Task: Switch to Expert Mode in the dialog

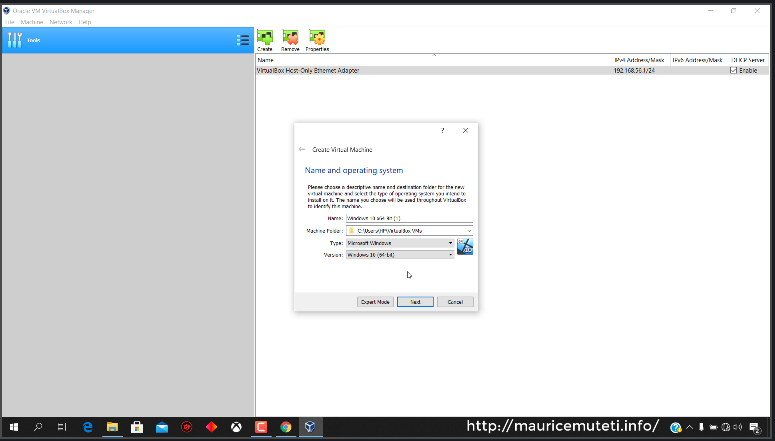Action: [375, 302]
